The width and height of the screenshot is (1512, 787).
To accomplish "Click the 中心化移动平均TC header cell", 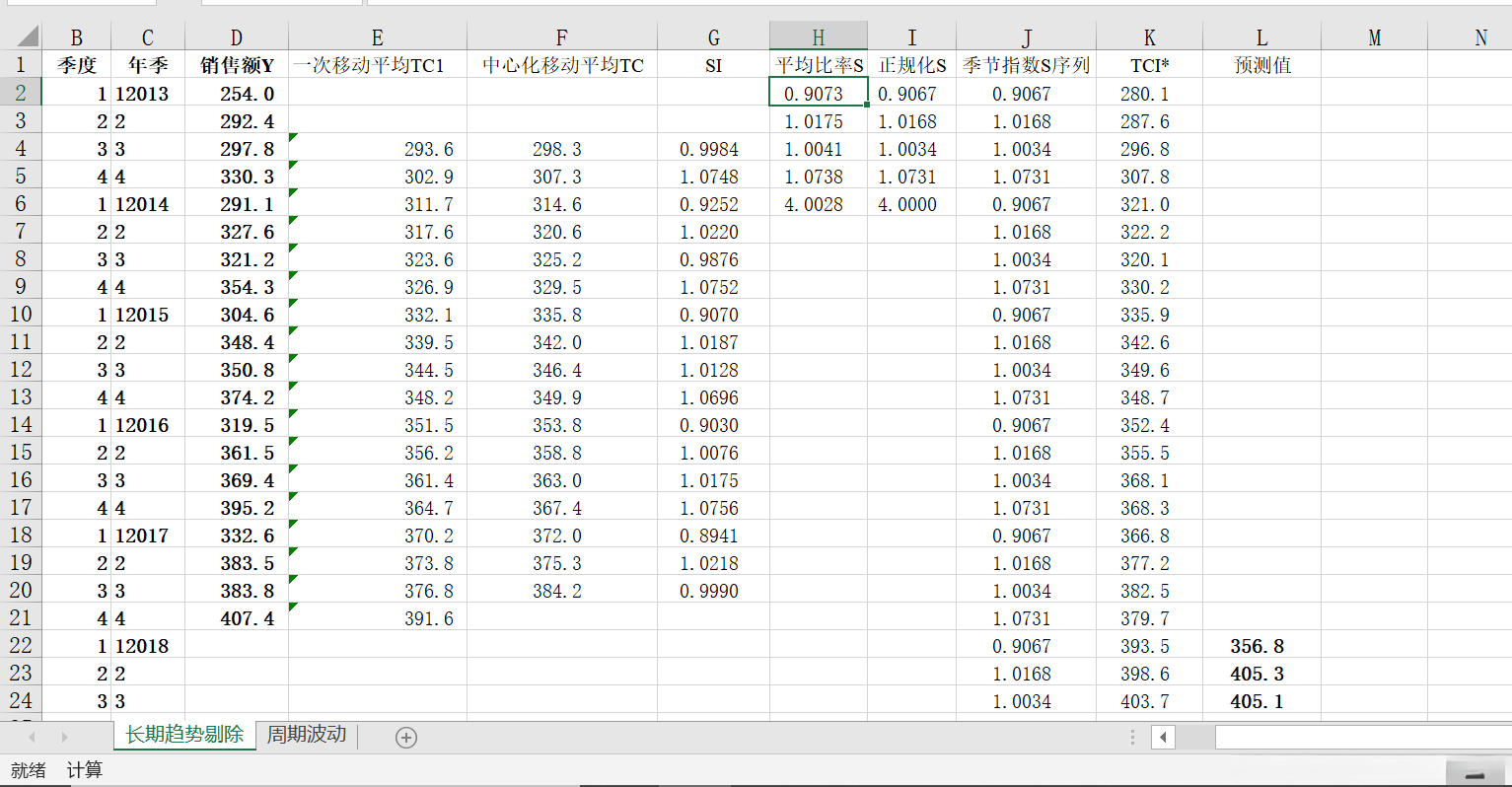I will (x=562, y=65).
